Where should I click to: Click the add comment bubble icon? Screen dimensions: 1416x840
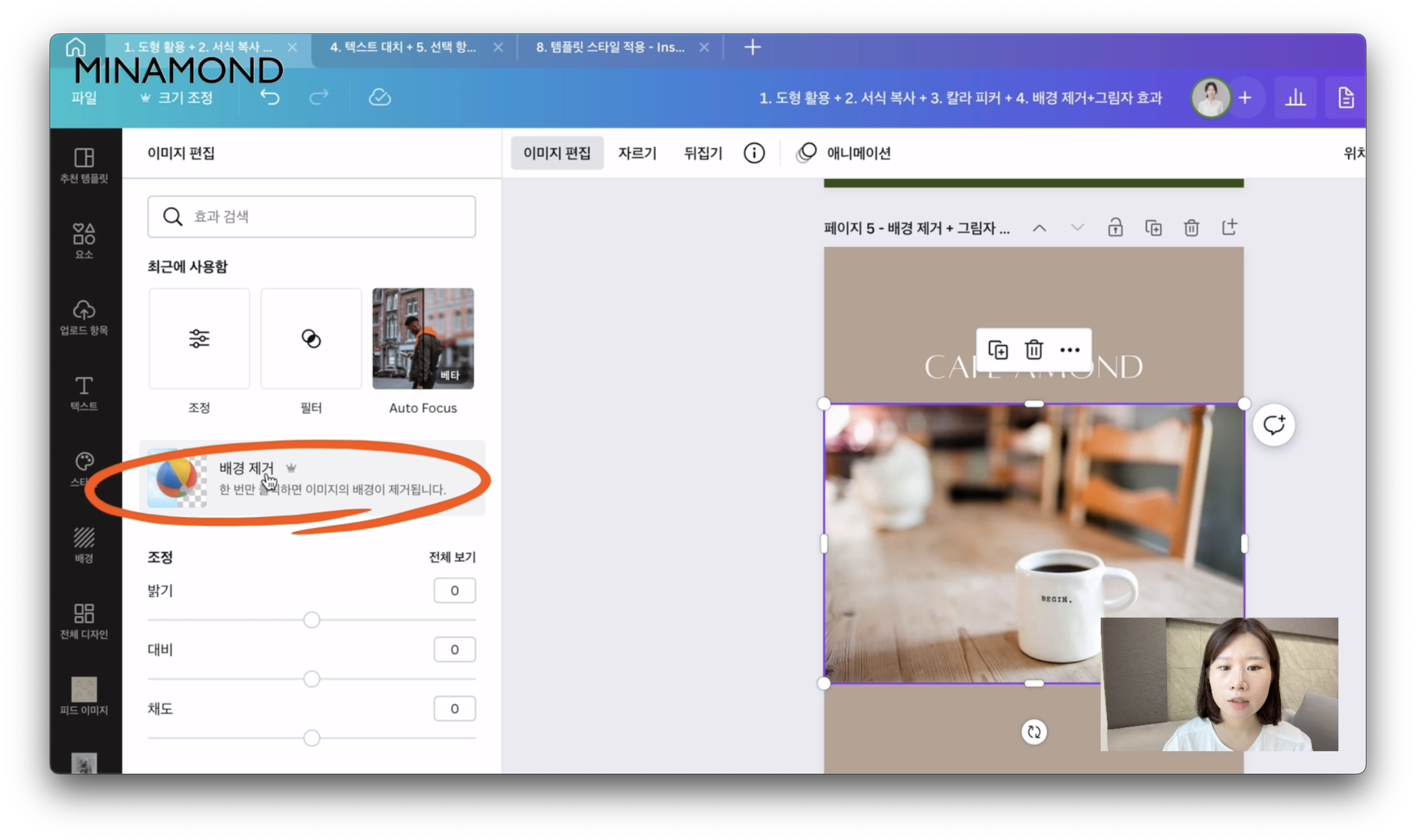click(1273, 425)
